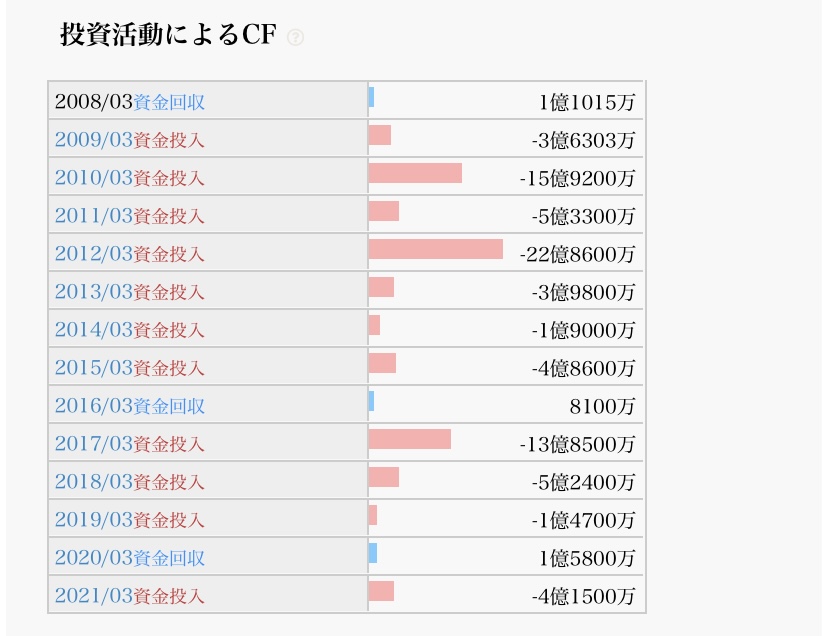The image size is (828, 636).
Task: Click the longest red bar for -22億8600万
Action: point(436,249)
